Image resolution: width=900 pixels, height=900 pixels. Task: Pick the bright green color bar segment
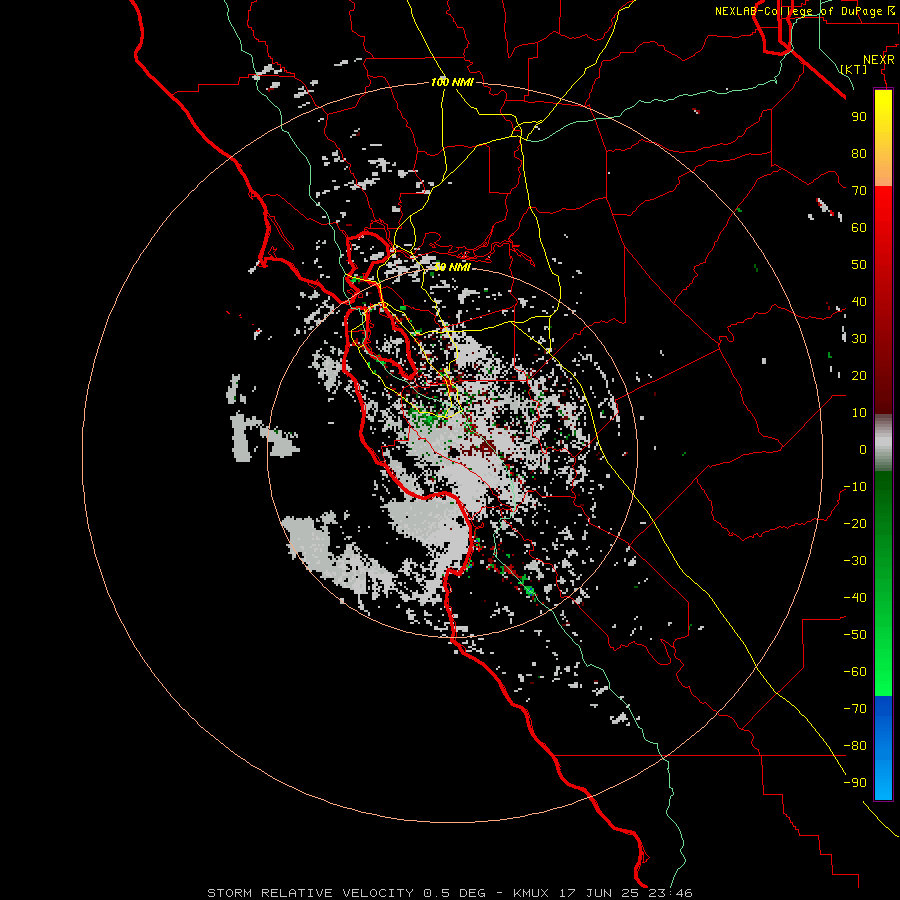point(883,660)
